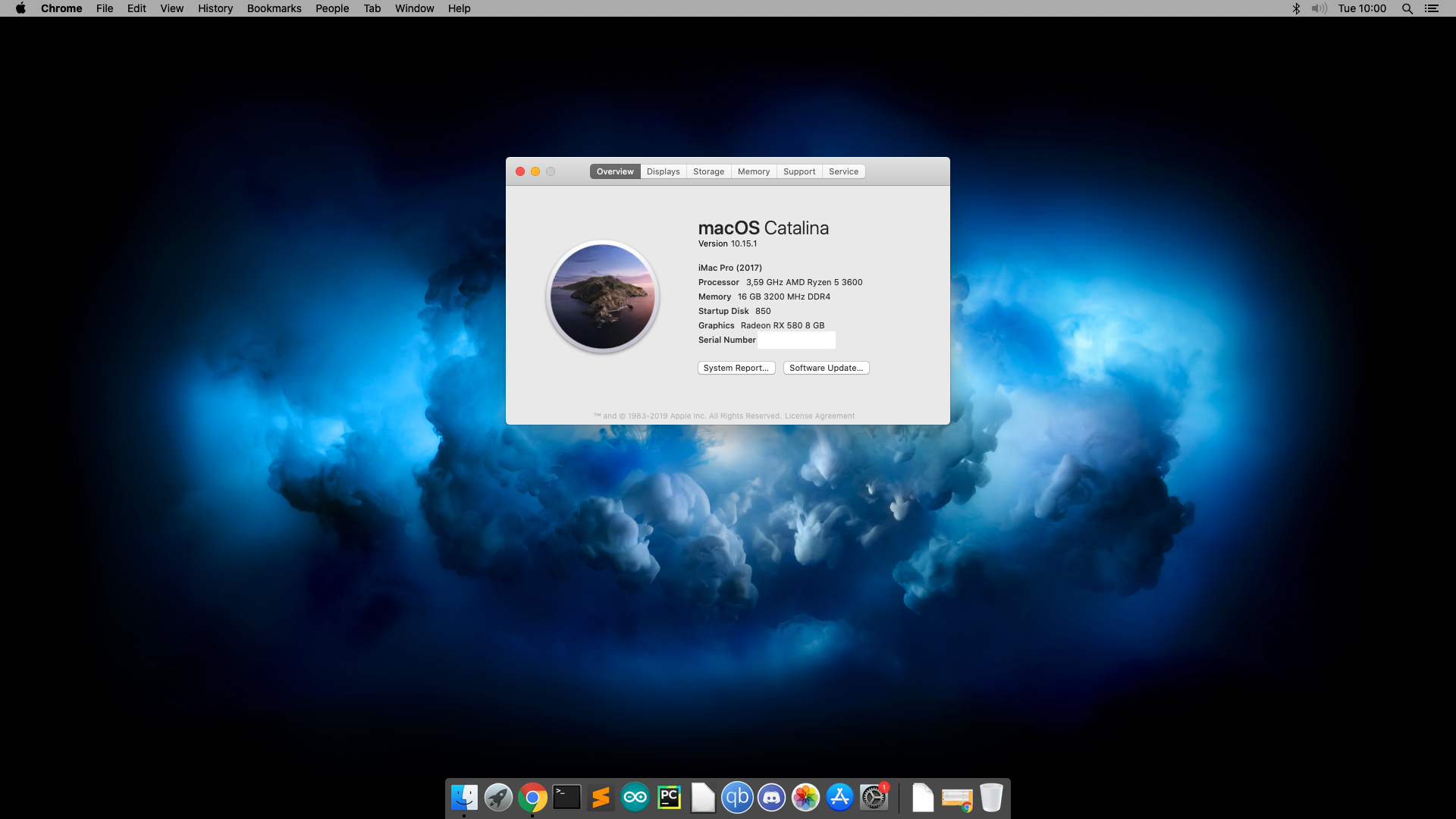Open Notification Center list icon
Screen dimensions: 1456x819
(1432, 8)
